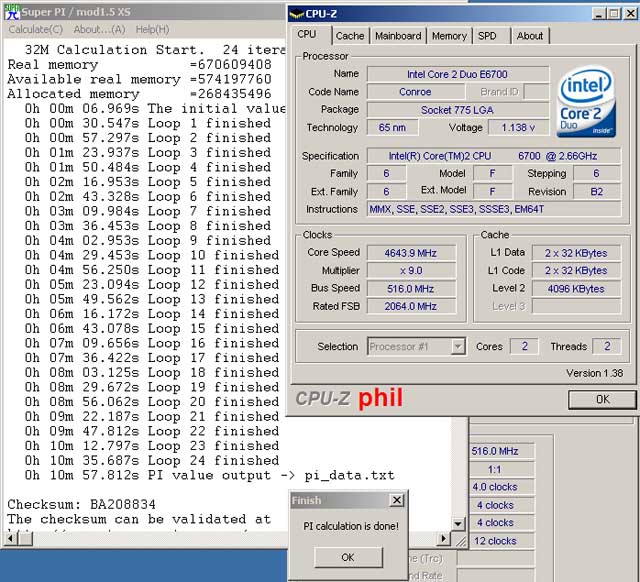
Task: Click the L1 Data value '2 x 32 KBytes'
Action: coord(576,253)
